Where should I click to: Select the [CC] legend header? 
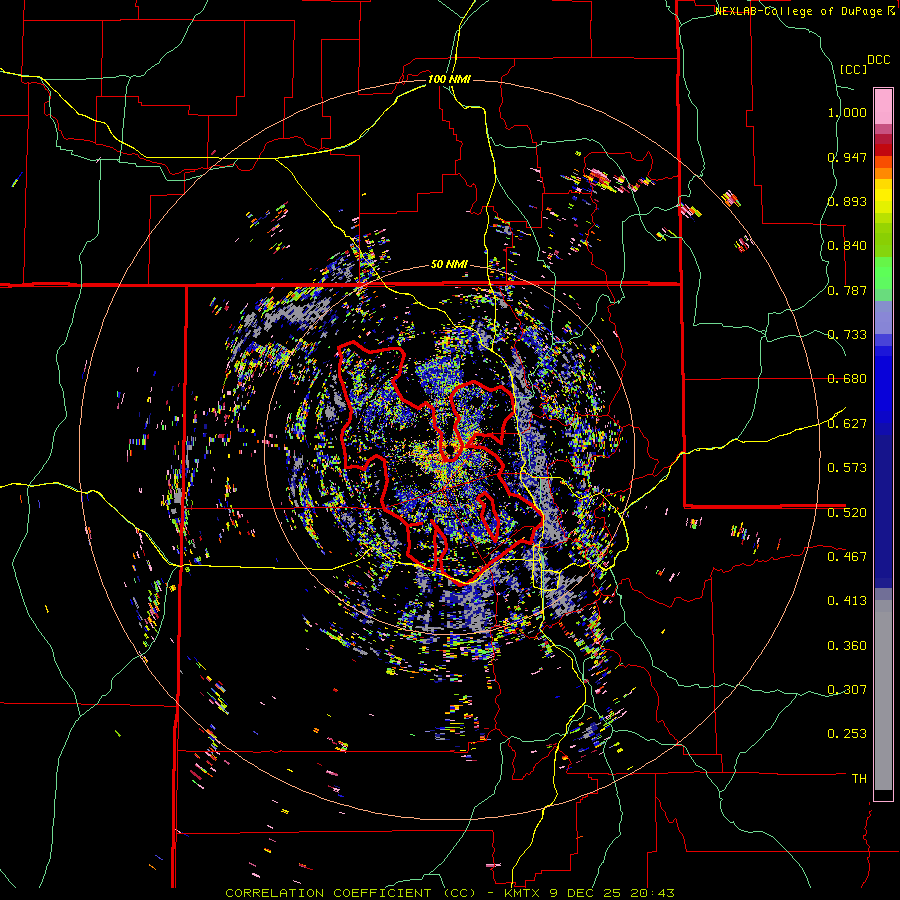coord(853,70)
